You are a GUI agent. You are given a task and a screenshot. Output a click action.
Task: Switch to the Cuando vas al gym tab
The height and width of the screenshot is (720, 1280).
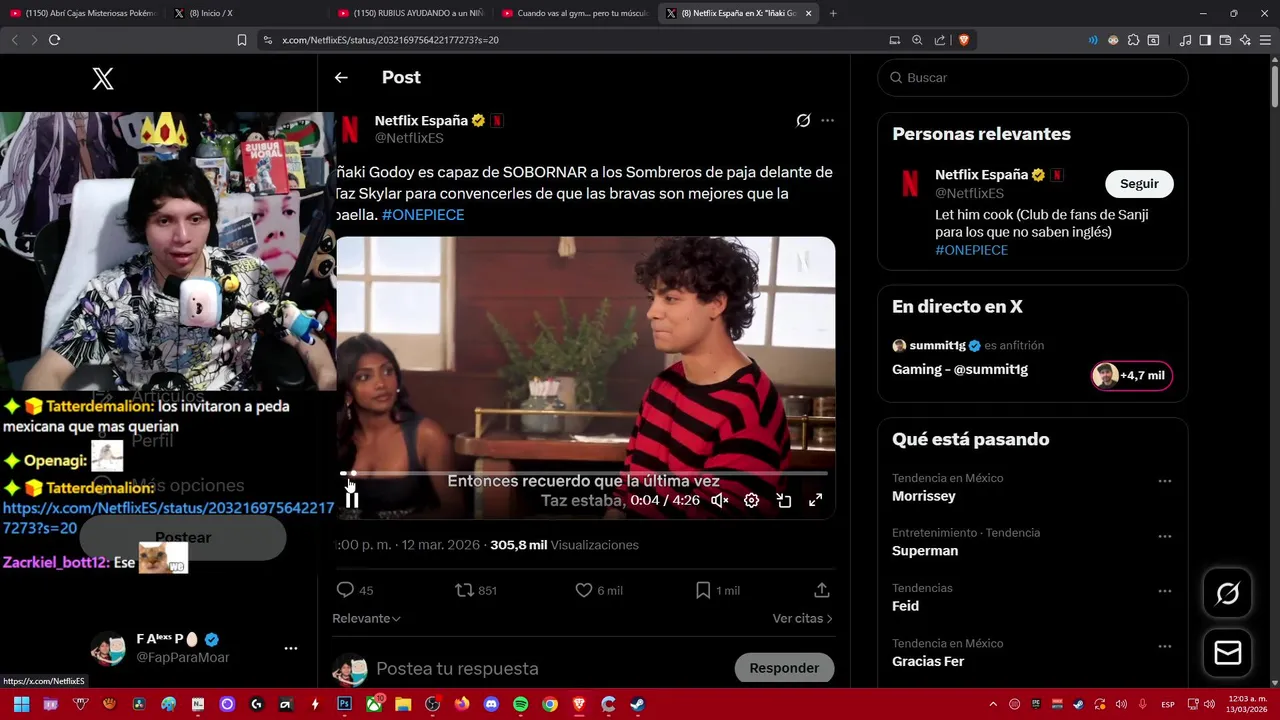pos(575,13)
